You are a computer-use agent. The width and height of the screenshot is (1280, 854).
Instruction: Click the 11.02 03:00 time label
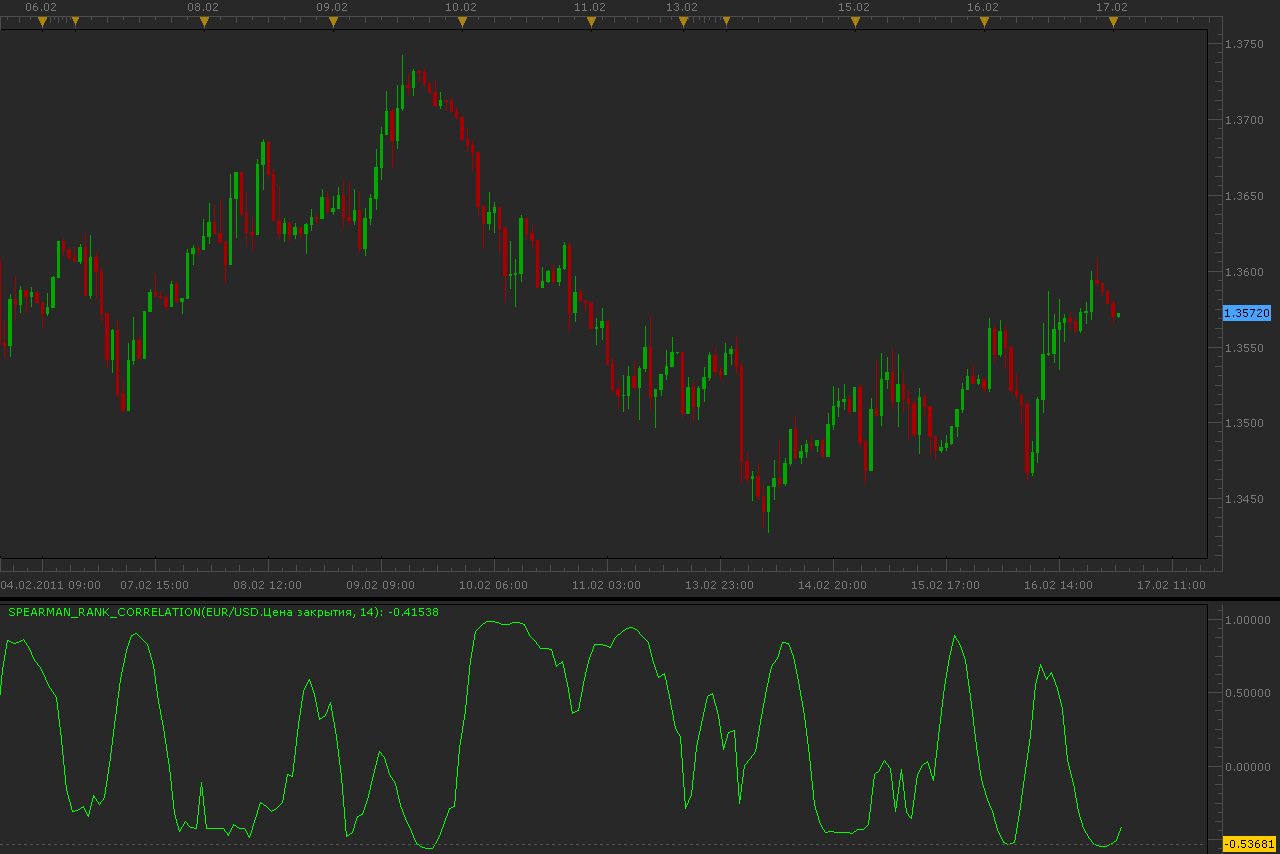(x=607, y=585)
